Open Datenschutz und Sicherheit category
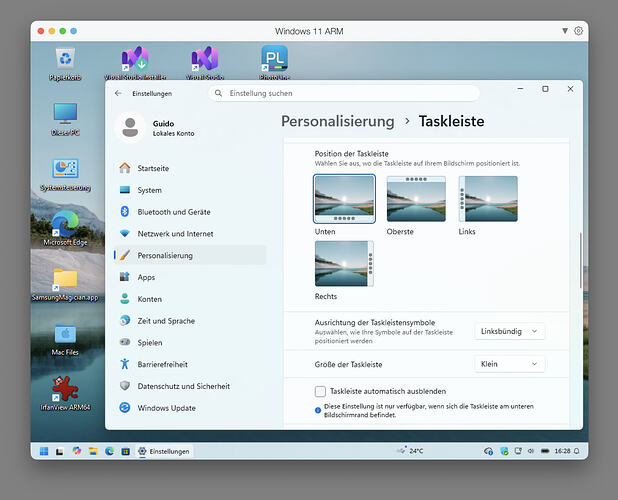This screenshot has width=618, height=500. coord(190,386)
